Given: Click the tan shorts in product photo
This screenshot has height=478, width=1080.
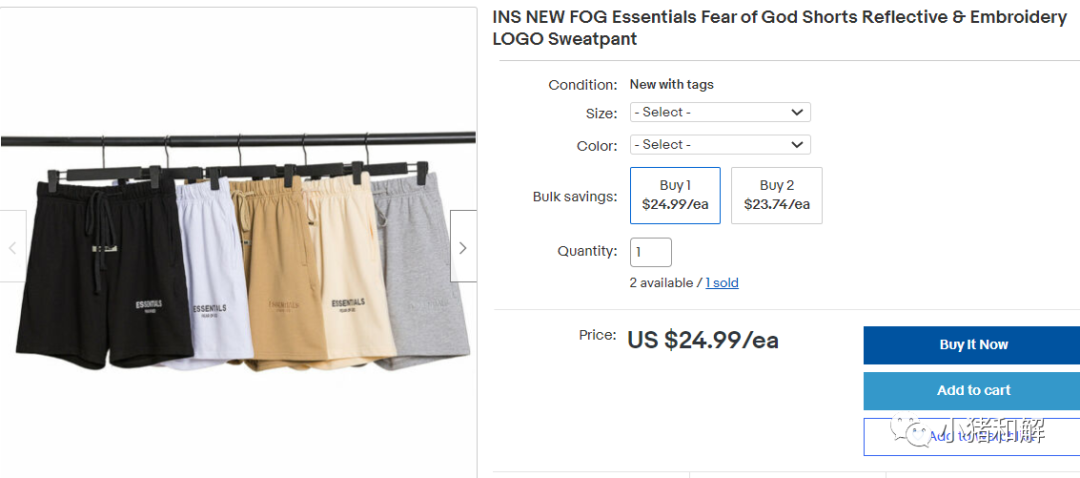Looking at the screenshot, I should tap(276, 276).
